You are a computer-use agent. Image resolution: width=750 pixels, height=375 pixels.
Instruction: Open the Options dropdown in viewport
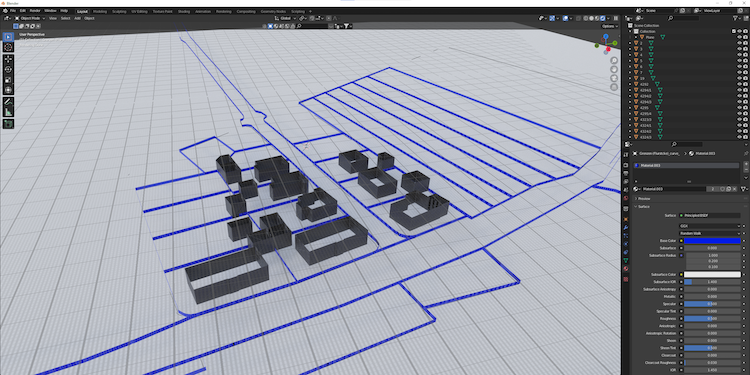pyautogui.click(x=610, y=26)
